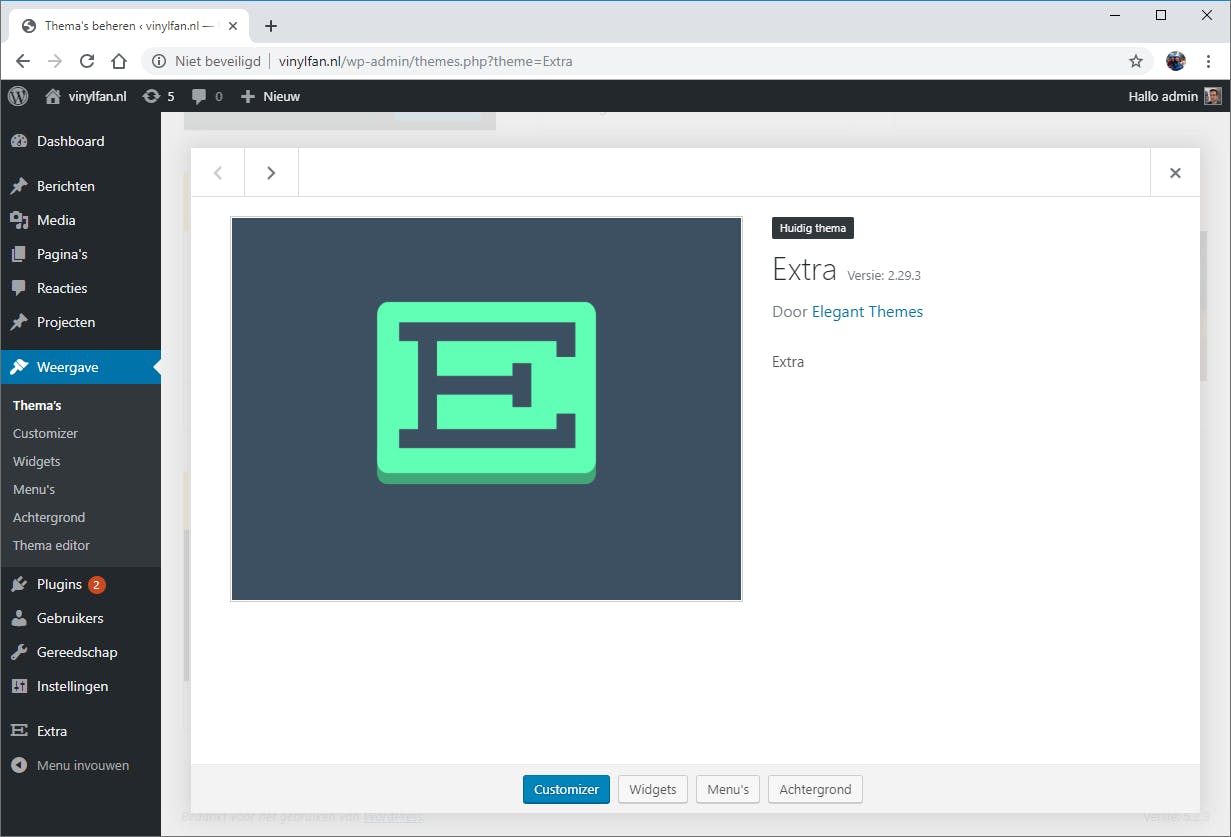The height and width of the screenshot is (837, 1231).
Task: View site info for Niet beveiligd
Action: click(206, 61)
